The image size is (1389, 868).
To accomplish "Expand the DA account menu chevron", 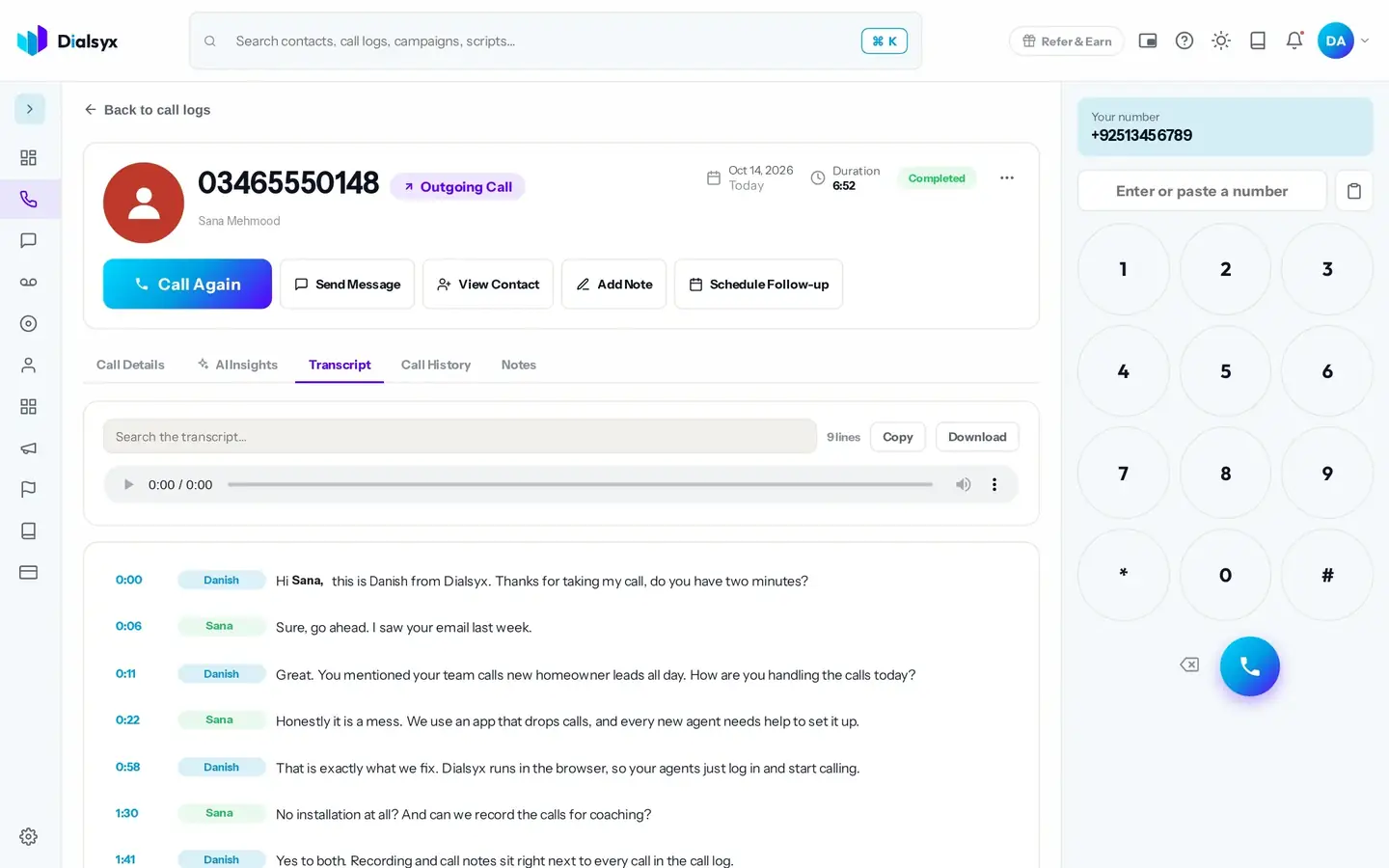I will pyautogui.click(x=1365, y=41).
